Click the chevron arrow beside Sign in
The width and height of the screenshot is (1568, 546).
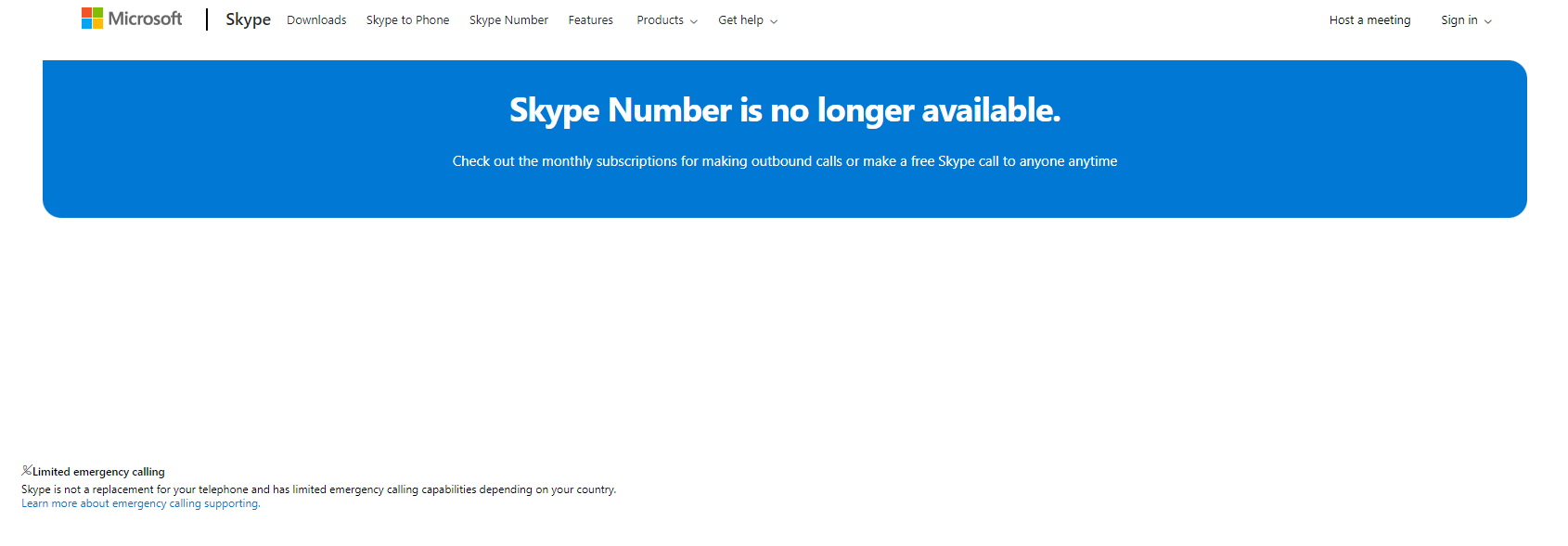pos(1488,21)
